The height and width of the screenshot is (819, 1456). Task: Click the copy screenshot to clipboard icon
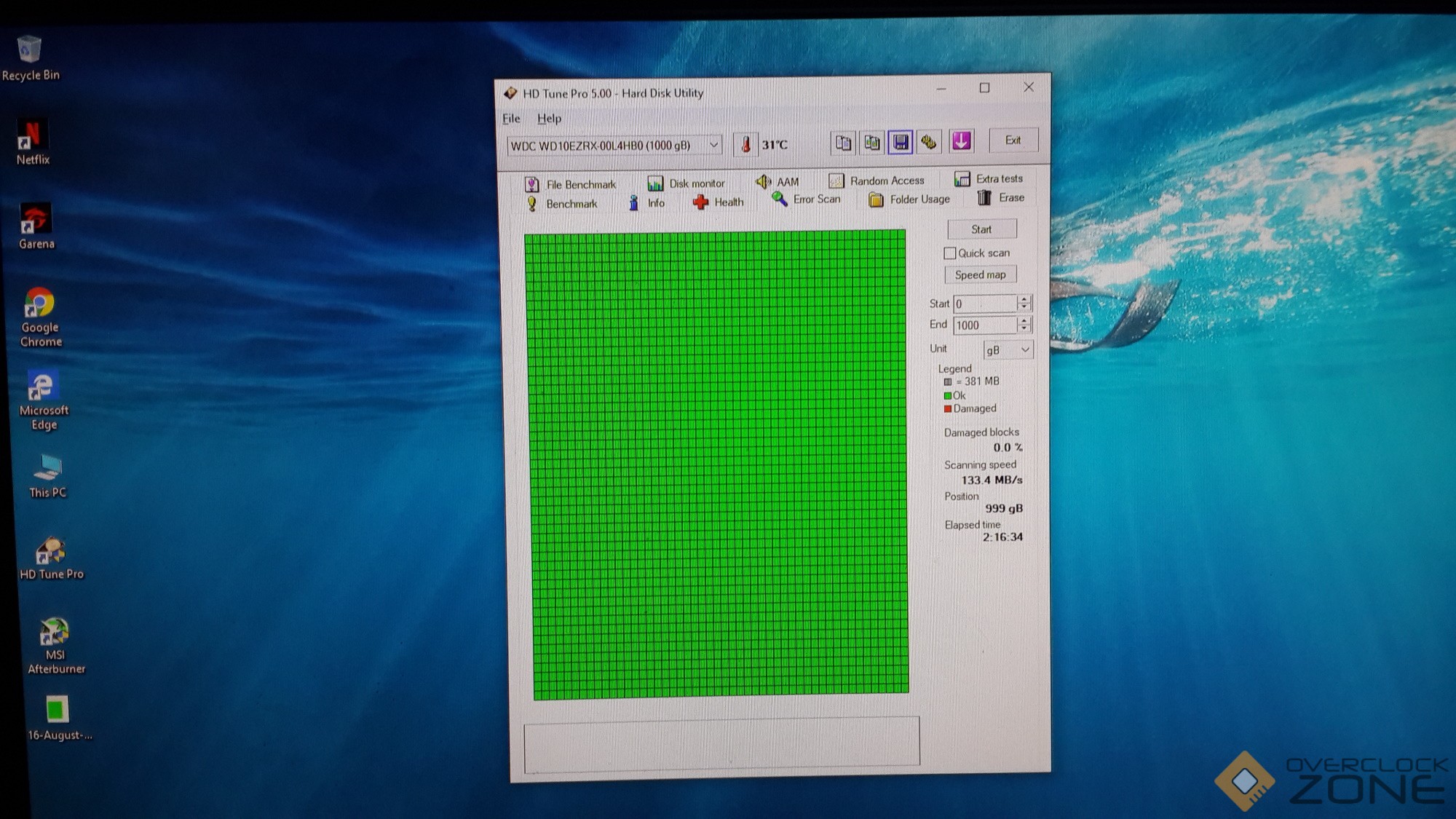coord(871,143)
